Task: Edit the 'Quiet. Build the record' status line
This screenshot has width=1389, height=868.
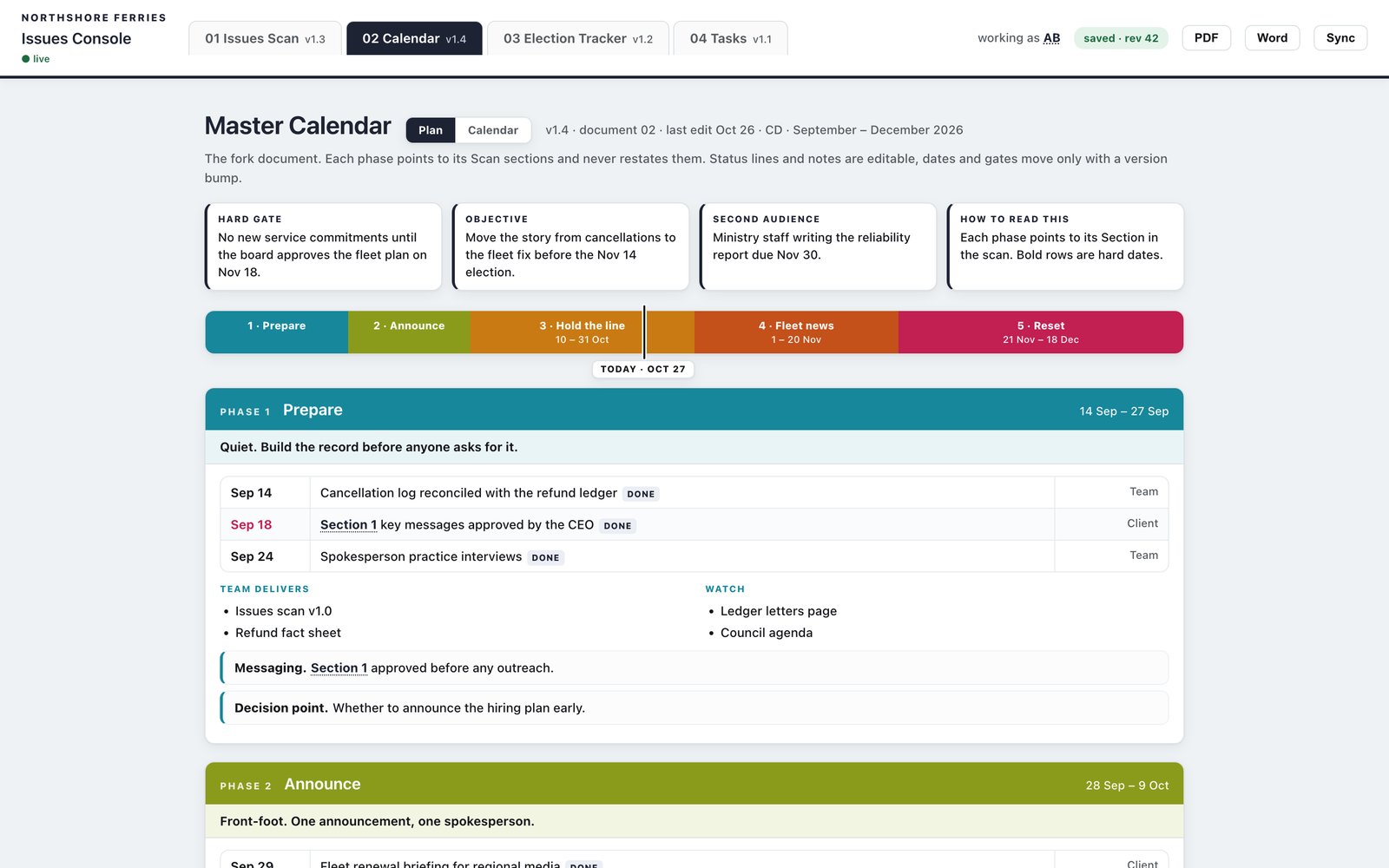Action: 694,447
